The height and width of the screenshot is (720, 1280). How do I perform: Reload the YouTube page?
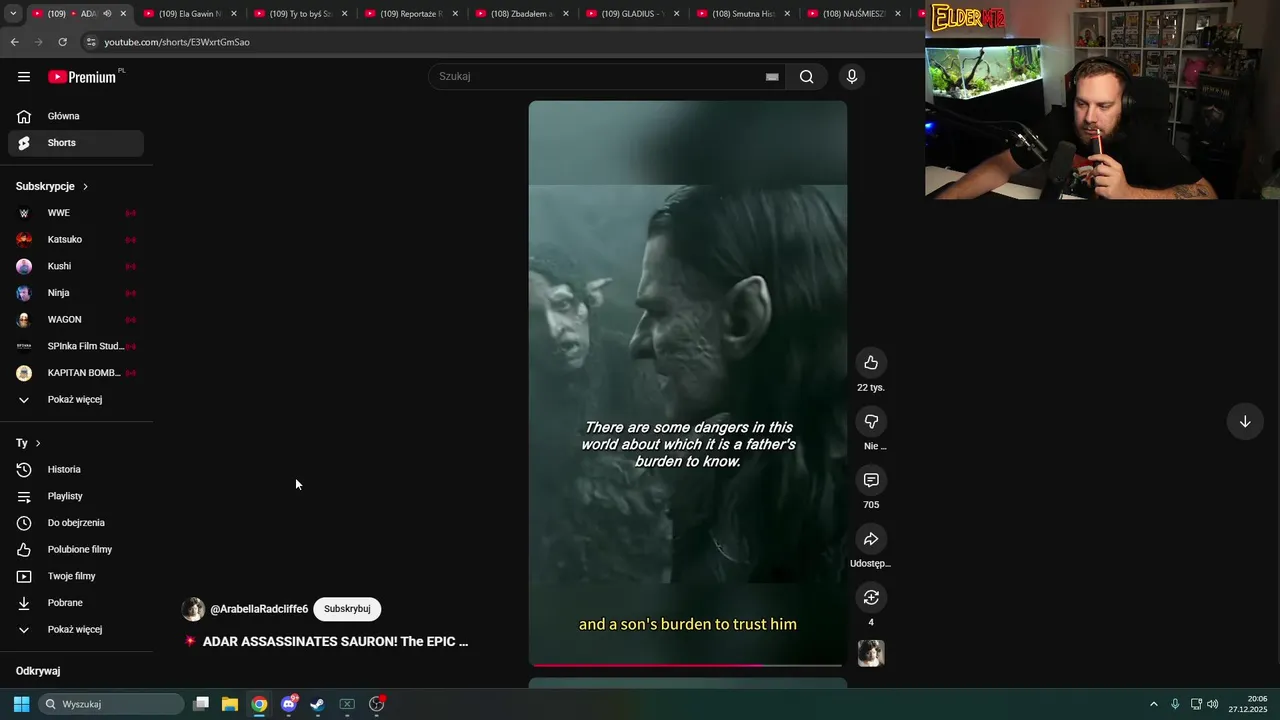point(62,42)
